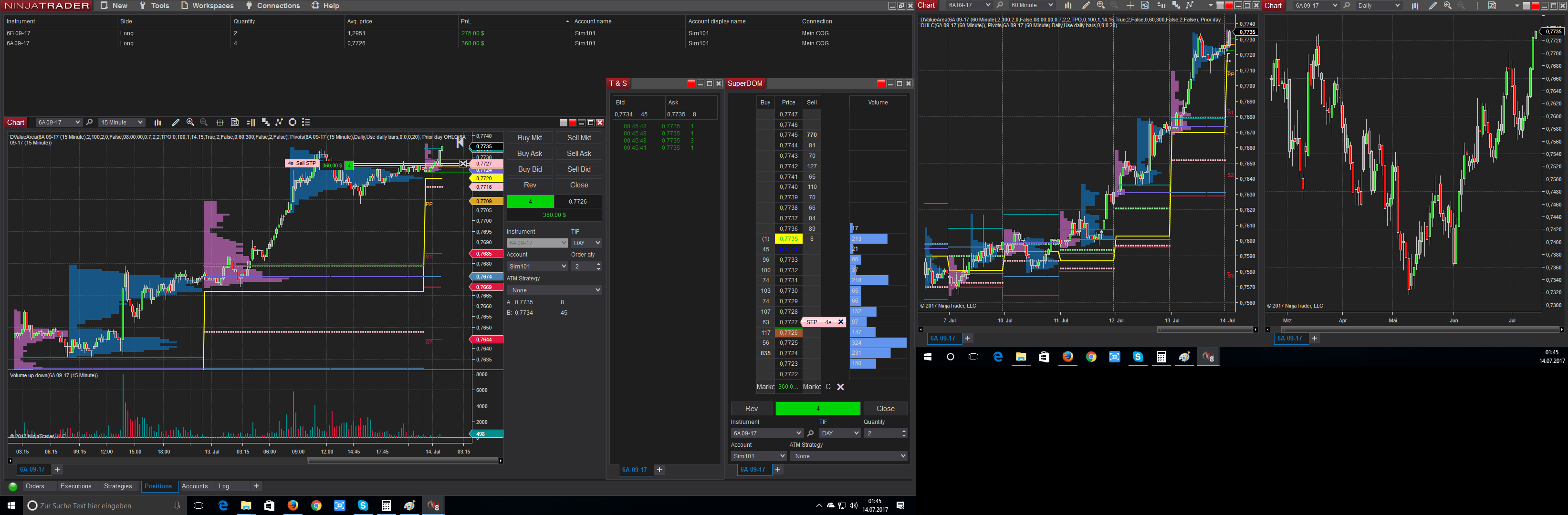Click Rev button in Chart Trader
Image resolution: width=1568 pixels, height=515 pixels.
tap(530, 185)
